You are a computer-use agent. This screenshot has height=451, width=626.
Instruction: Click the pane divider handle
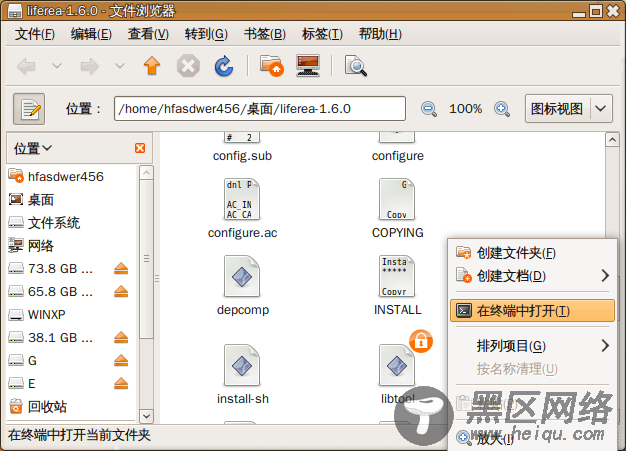coord(157,278)
